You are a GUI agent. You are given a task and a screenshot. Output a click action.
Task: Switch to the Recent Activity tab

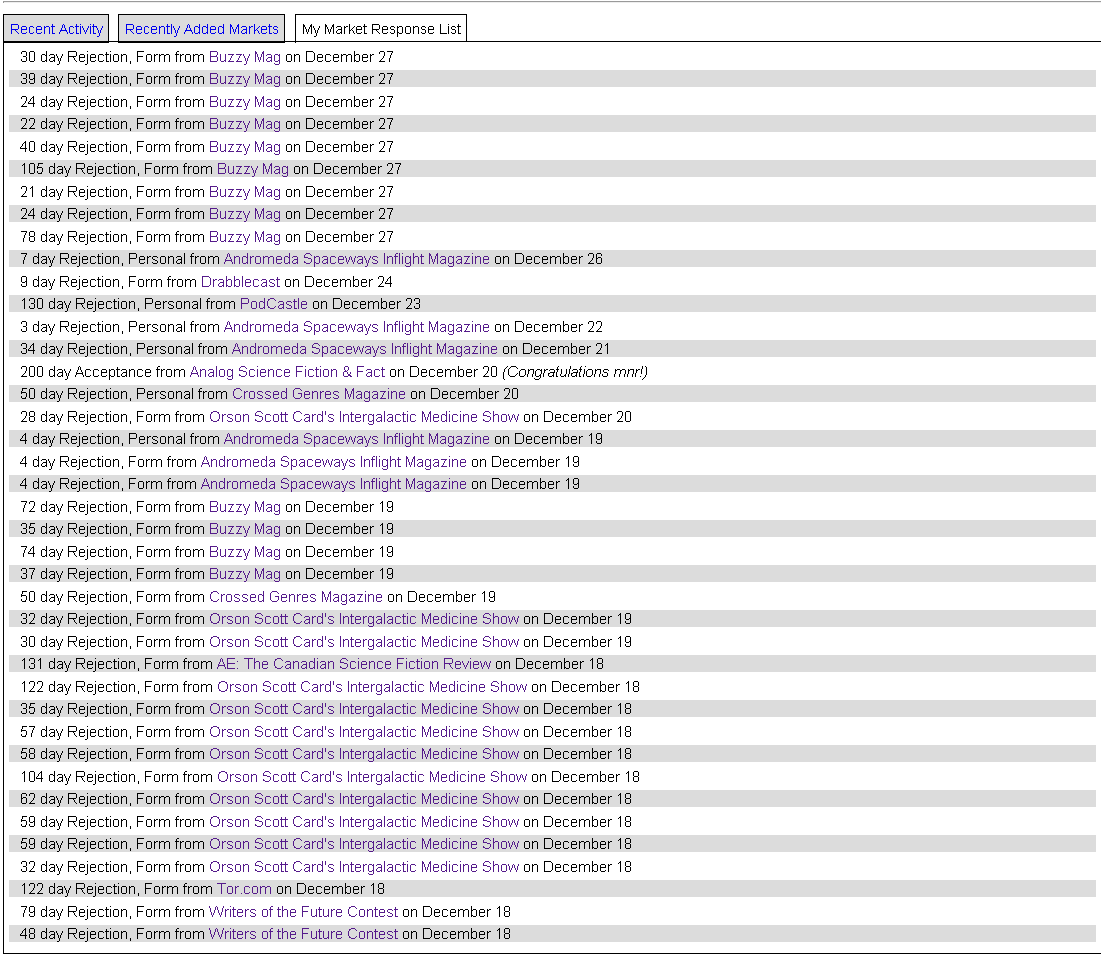tap(56, 29)
